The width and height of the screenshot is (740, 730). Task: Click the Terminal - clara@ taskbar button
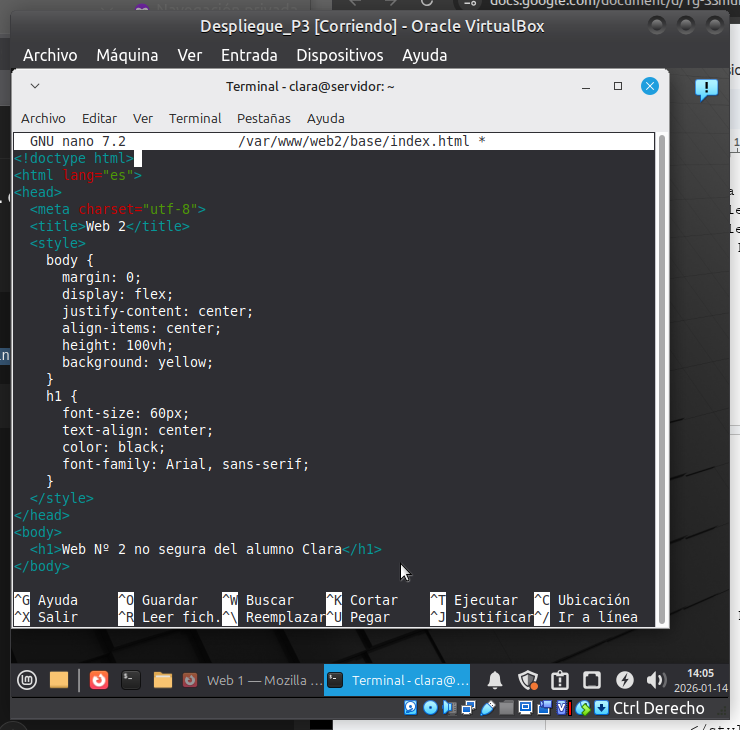coord(398,680)
